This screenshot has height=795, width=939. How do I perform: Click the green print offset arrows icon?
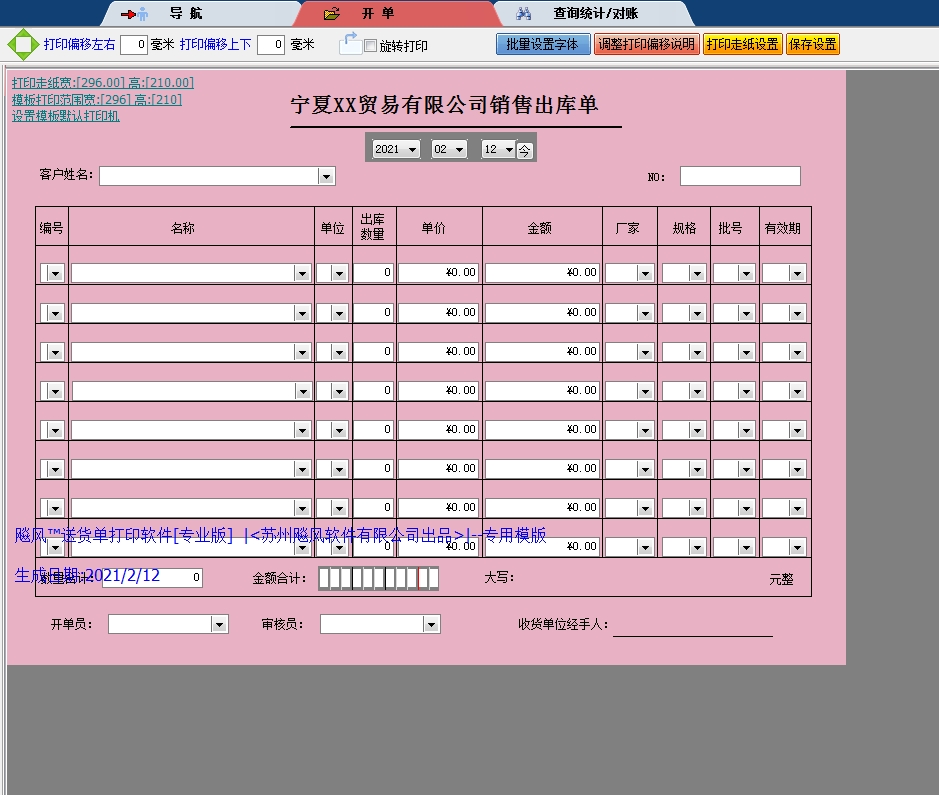tap(22, 45)
